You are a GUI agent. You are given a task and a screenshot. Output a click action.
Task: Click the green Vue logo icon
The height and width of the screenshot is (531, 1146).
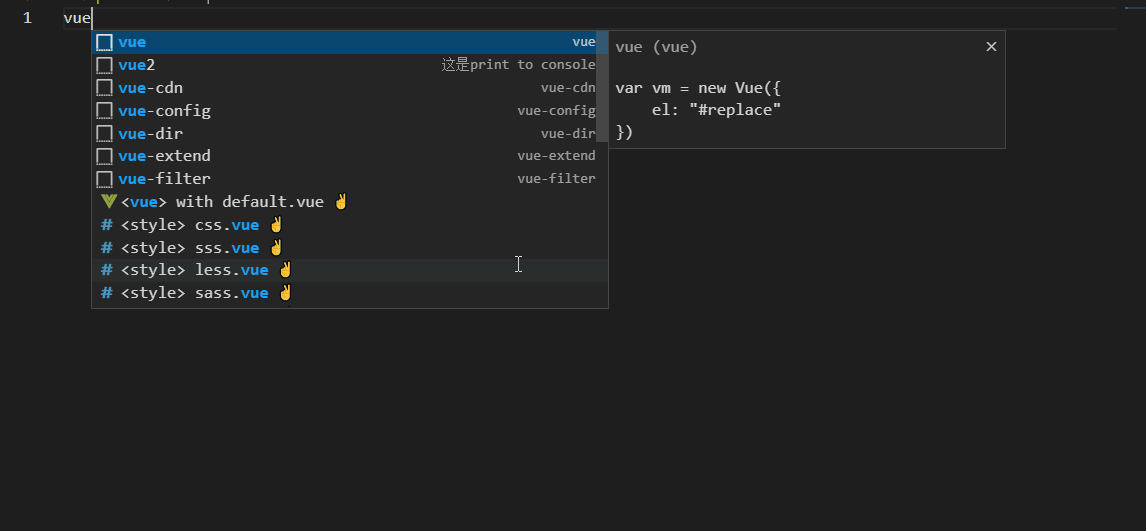tap(108, 202)
